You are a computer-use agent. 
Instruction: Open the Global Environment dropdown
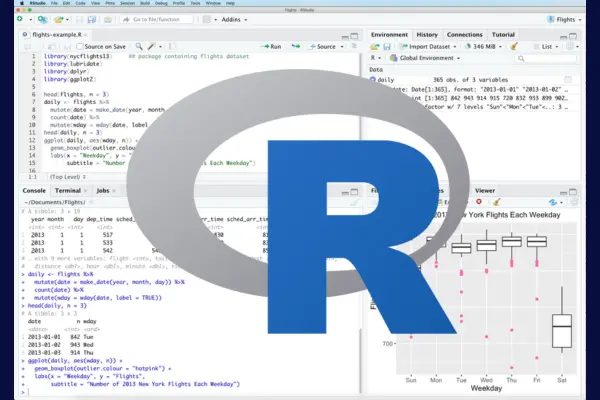(x=426, y=59)
